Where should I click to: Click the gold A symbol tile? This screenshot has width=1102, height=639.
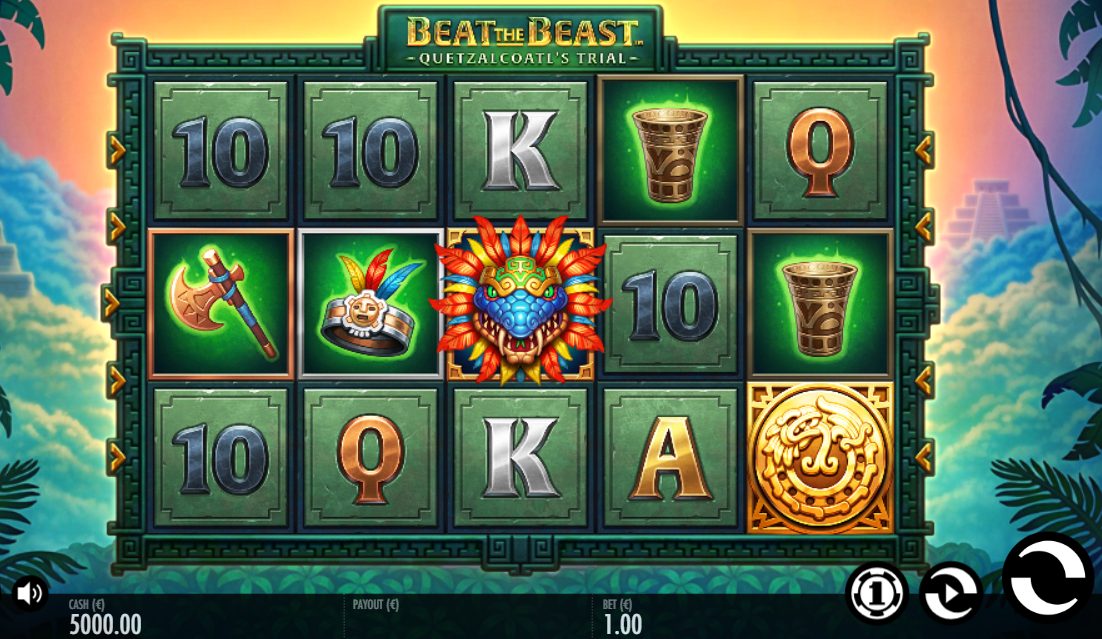670,457
